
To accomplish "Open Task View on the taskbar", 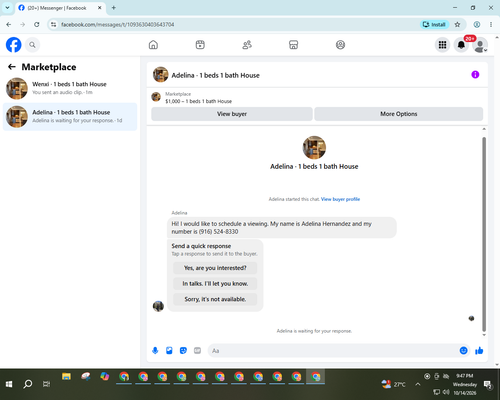I will click(x=46, y=384).
